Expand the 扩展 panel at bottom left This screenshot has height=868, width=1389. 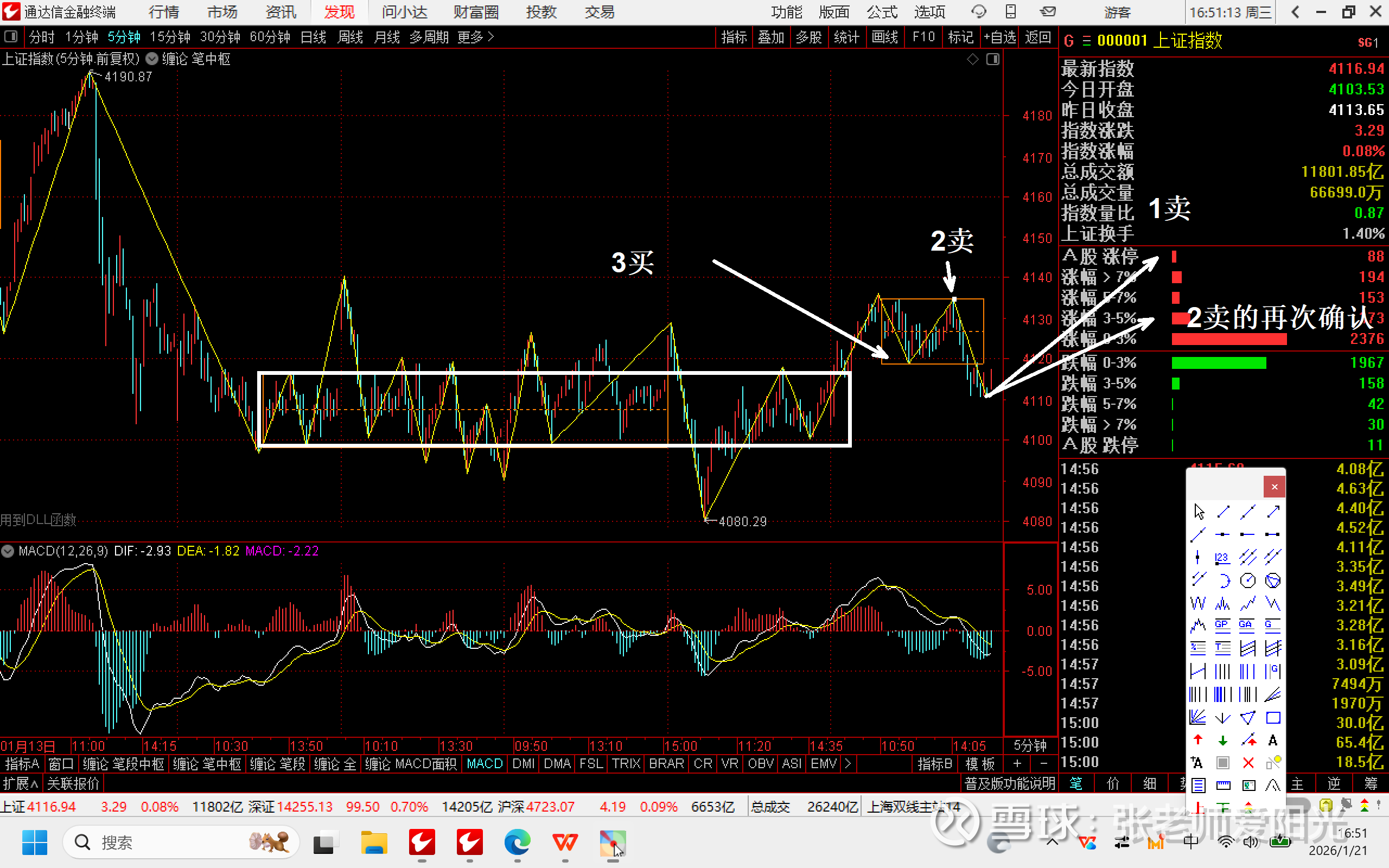(20, 783)
